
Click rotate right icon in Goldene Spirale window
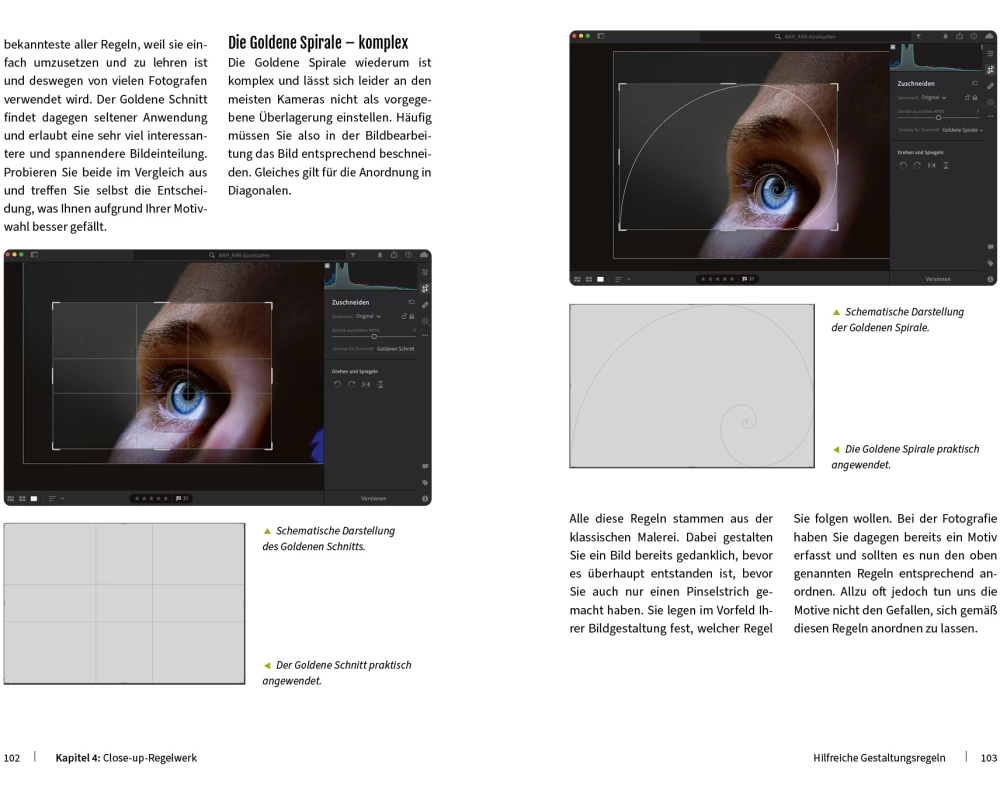pos(917,165)
